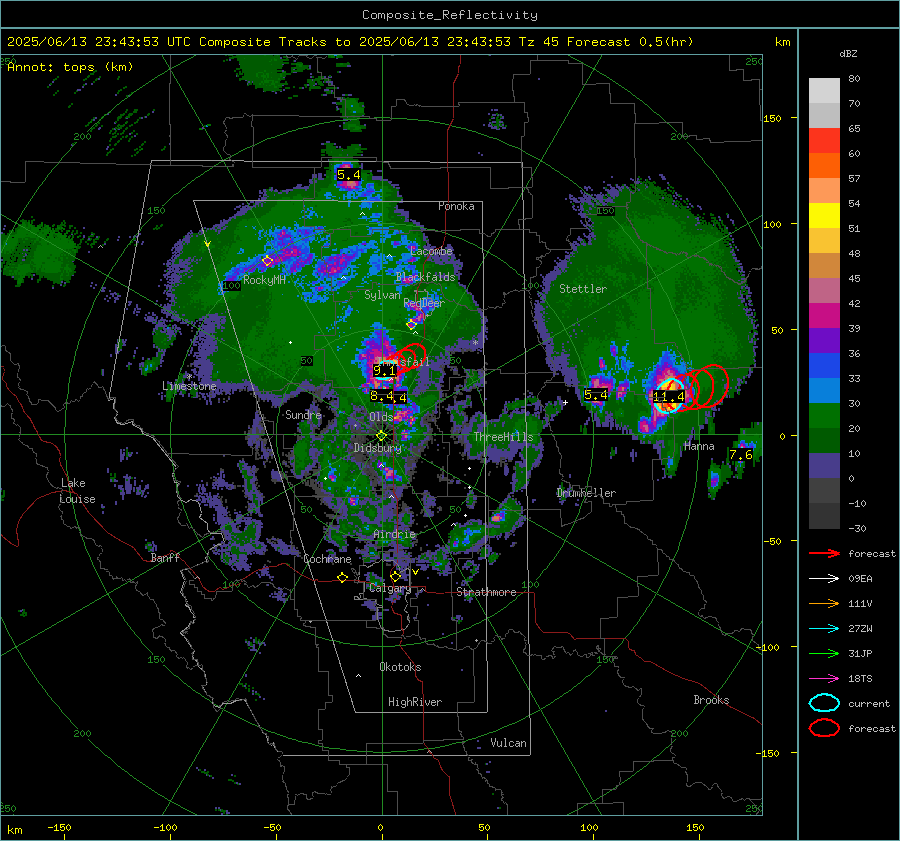Pick the orange 111V arrow in legend
Image resolution: width=900 pixels, height=841 pixels.
824,603
